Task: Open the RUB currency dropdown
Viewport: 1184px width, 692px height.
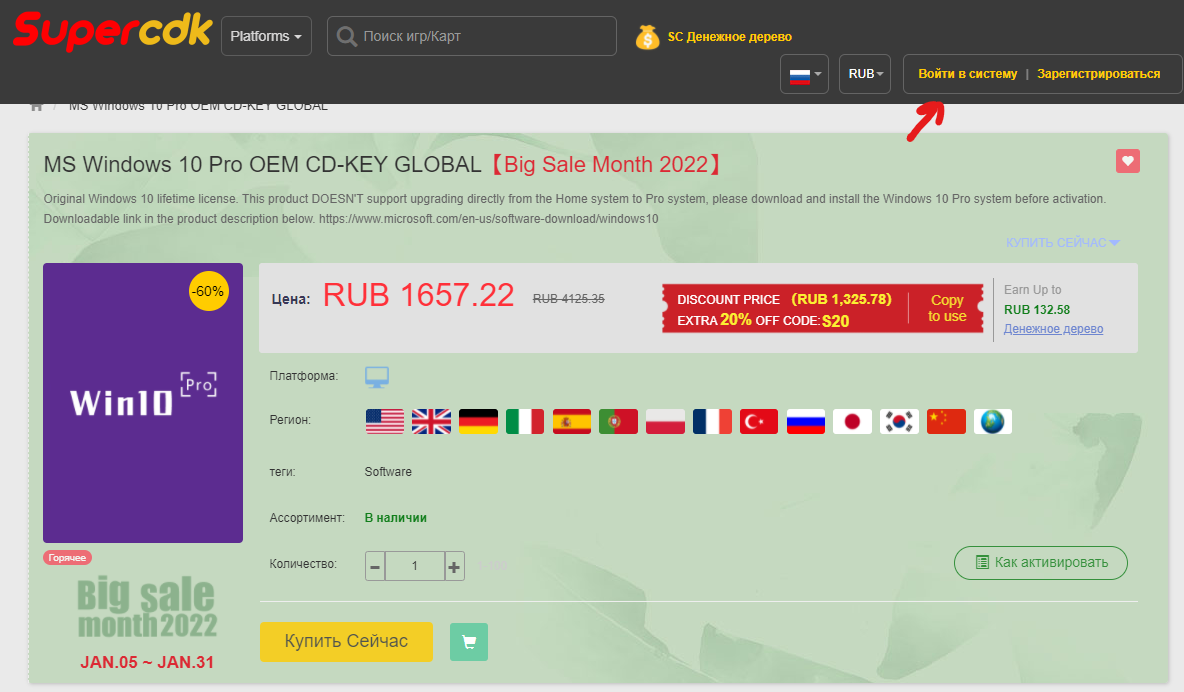Action: 865,74
